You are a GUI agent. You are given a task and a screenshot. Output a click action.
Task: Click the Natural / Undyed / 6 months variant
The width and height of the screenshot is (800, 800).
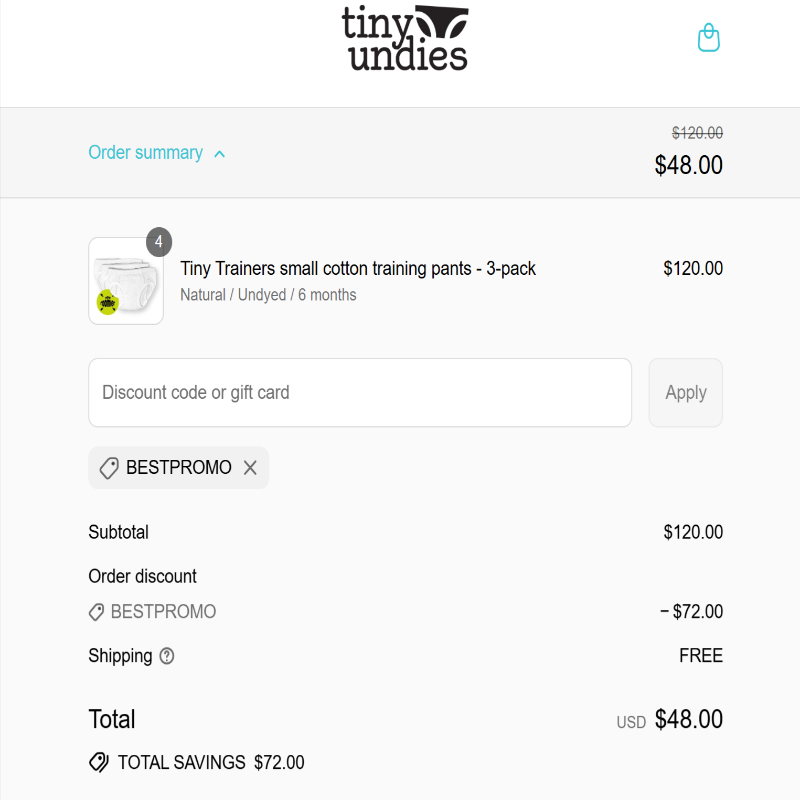point(268,295)
